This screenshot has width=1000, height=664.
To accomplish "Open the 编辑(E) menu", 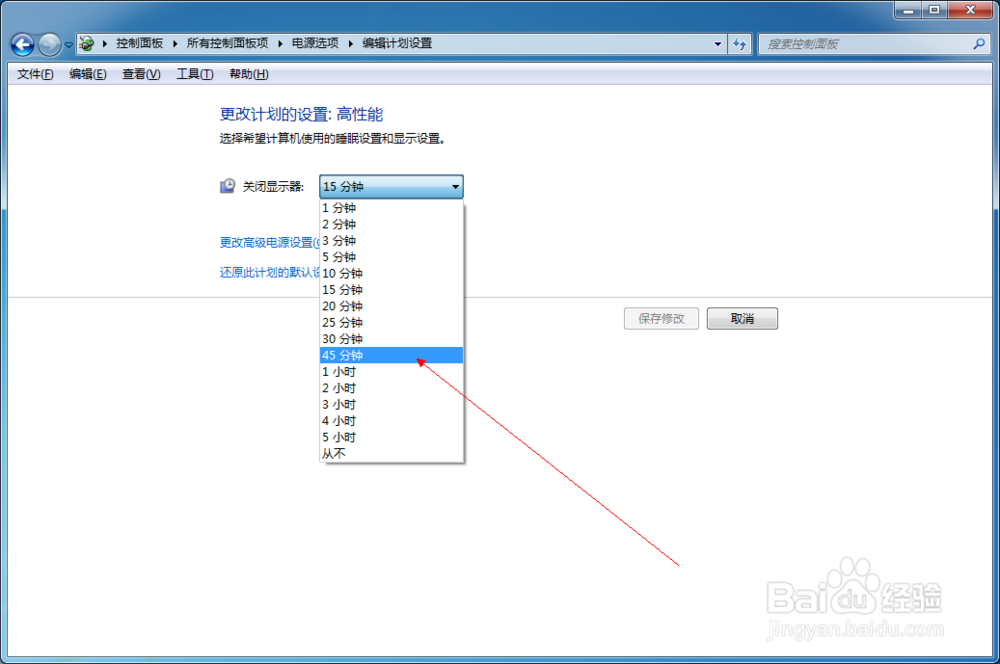I will [87, 74].
